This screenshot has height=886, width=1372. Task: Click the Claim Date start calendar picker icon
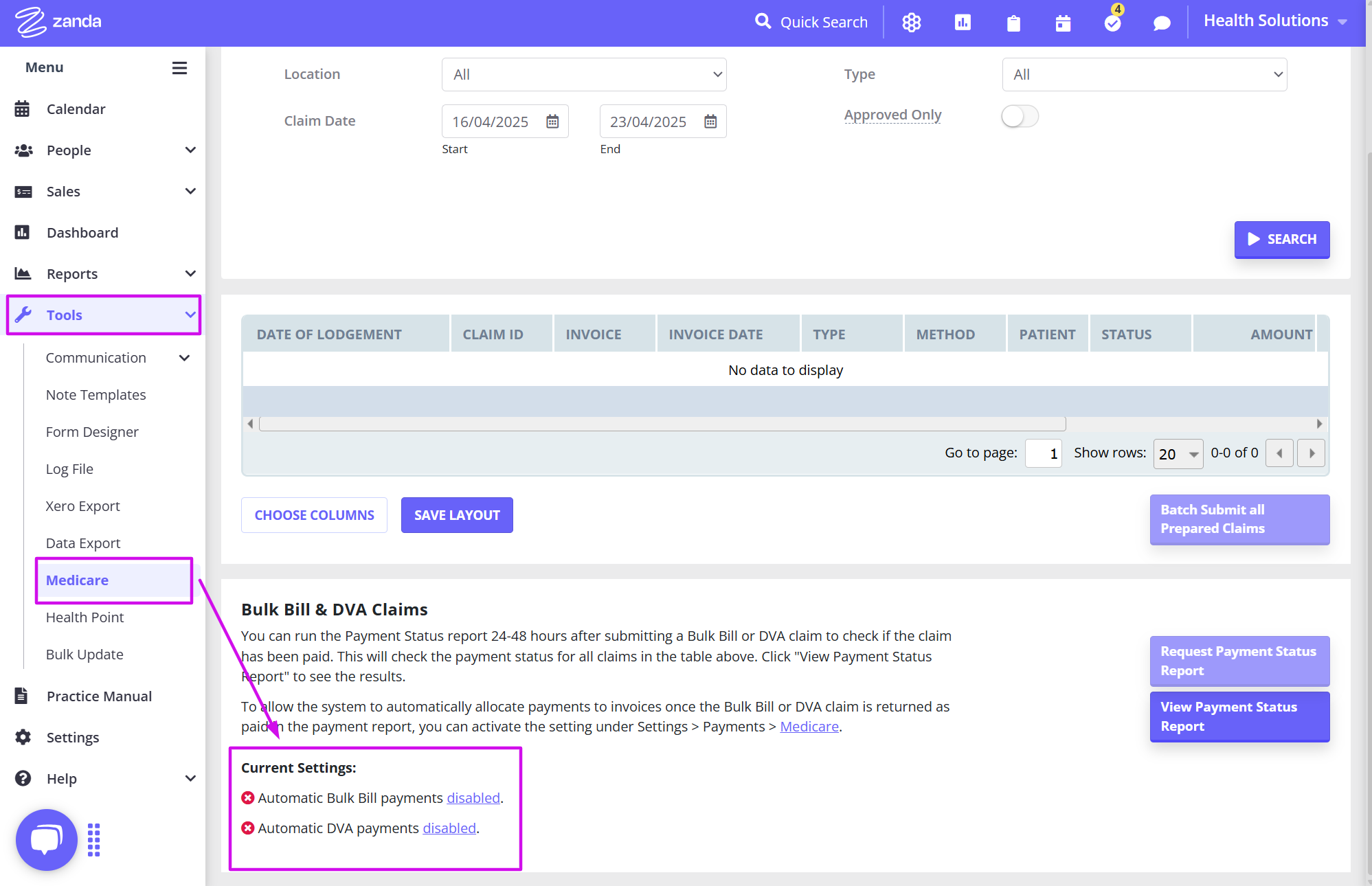coord(552,121)
